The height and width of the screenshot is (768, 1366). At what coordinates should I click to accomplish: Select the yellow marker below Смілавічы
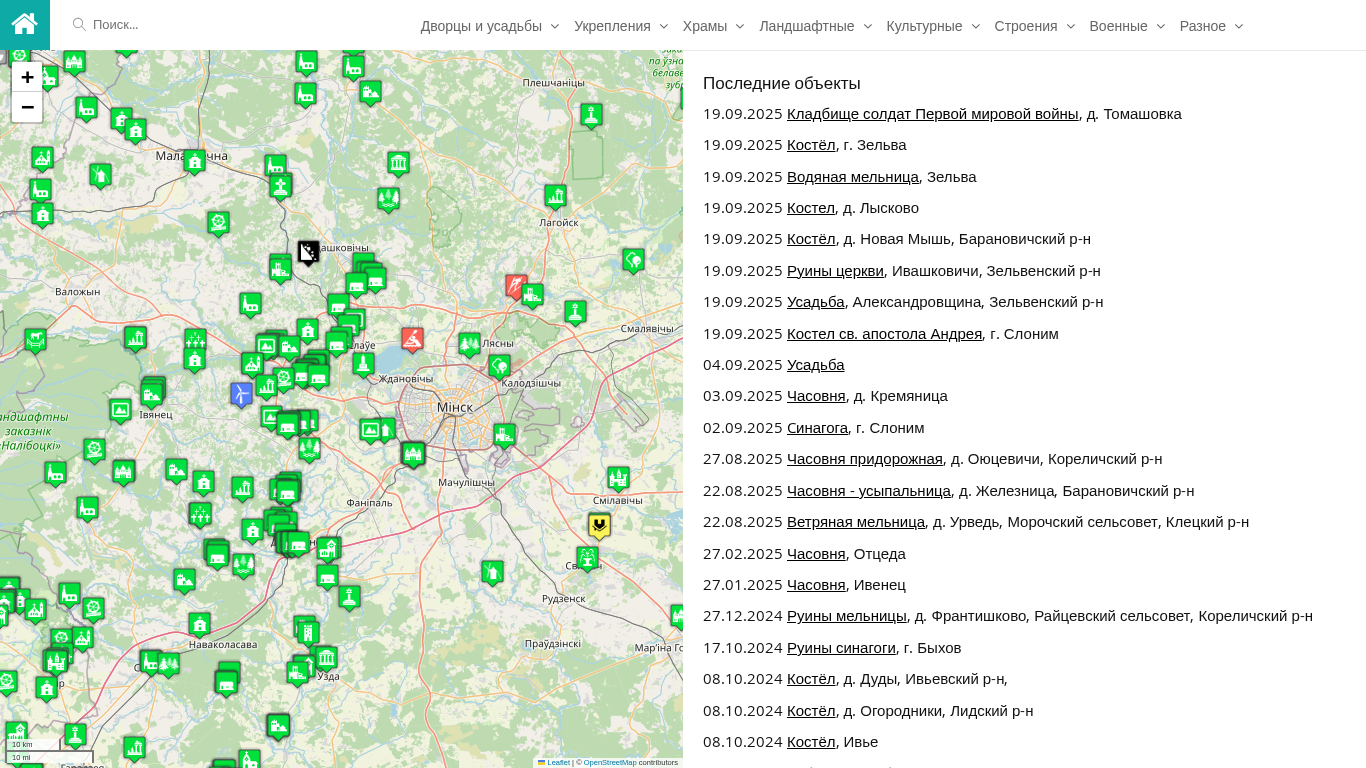[x=599, y=525]
